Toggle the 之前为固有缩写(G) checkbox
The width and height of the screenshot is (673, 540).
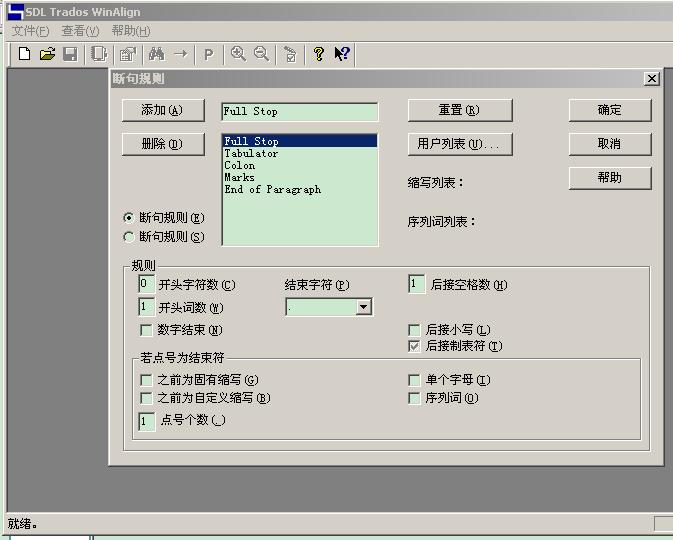pos(146,380)
